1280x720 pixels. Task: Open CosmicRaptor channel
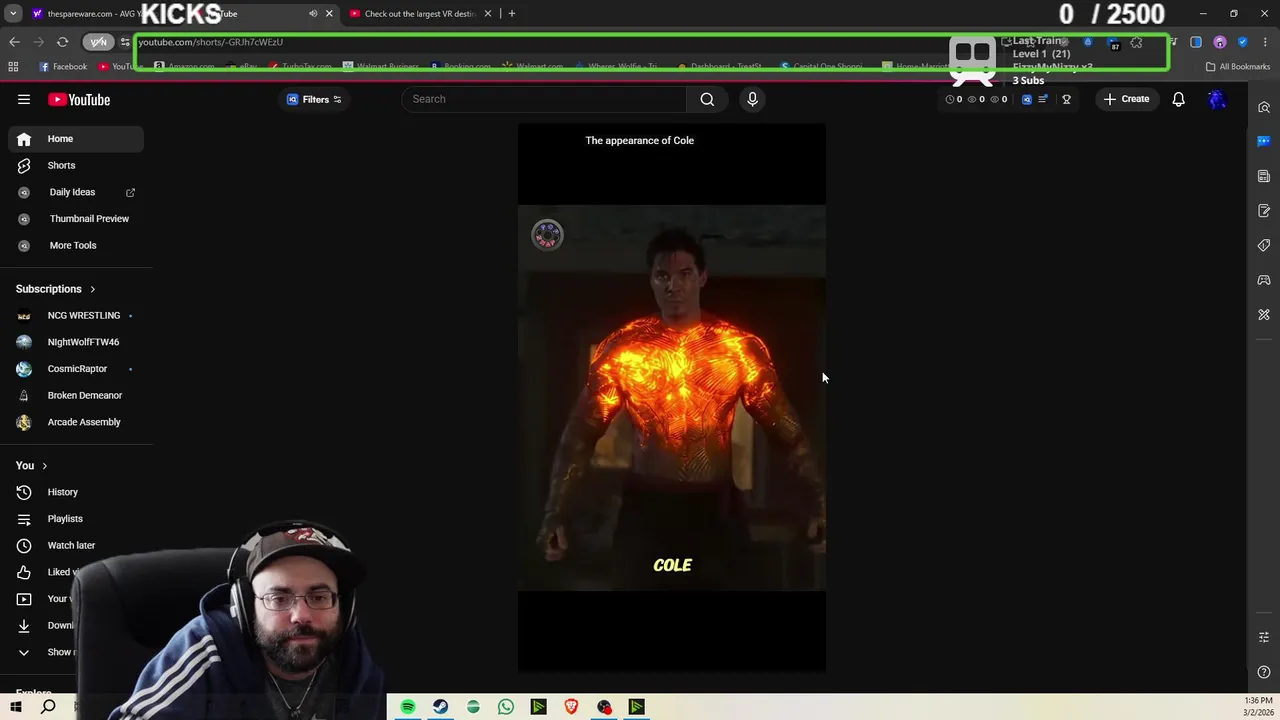click(76, 369)
